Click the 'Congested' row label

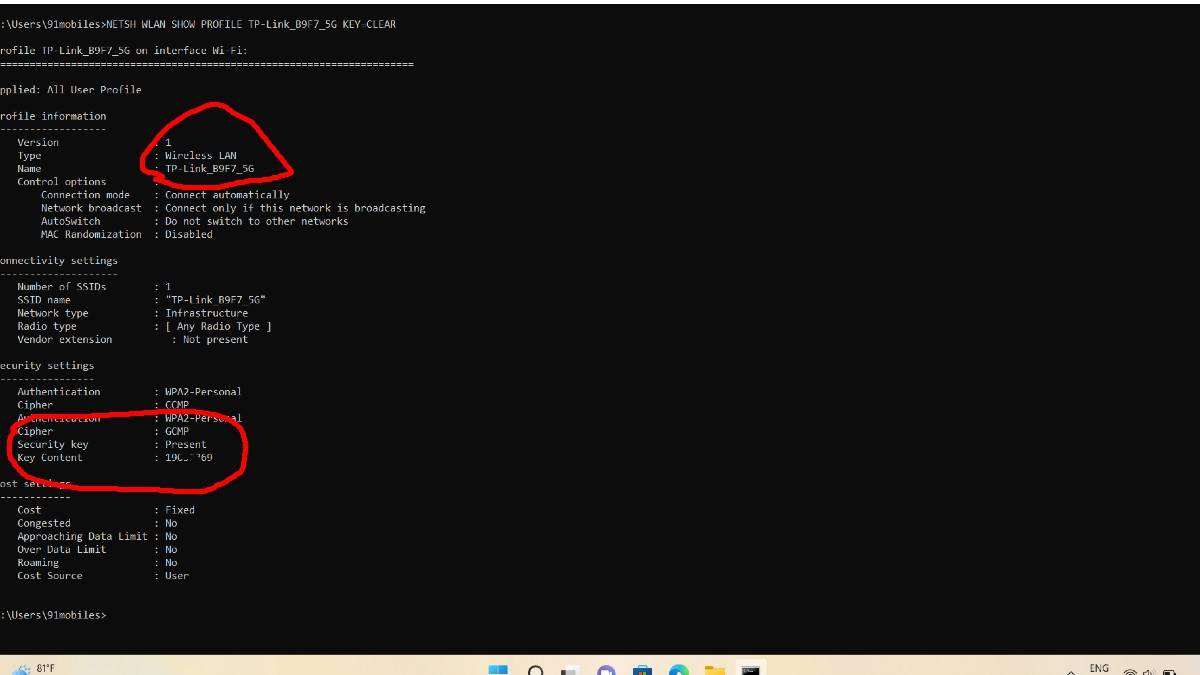click(x=44, y=523)
